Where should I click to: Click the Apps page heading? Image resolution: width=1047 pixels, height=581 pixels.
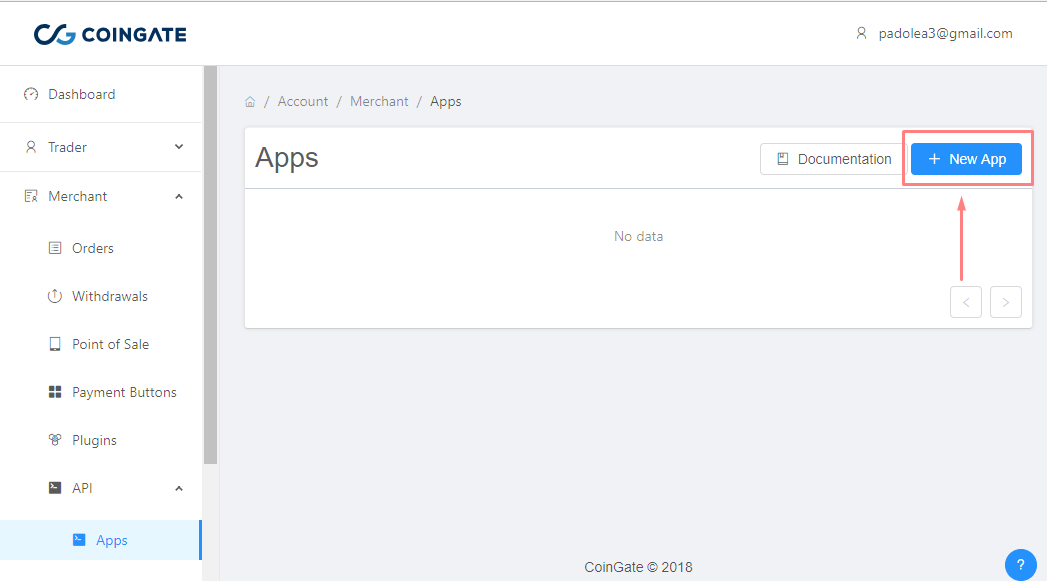(286, 158)
